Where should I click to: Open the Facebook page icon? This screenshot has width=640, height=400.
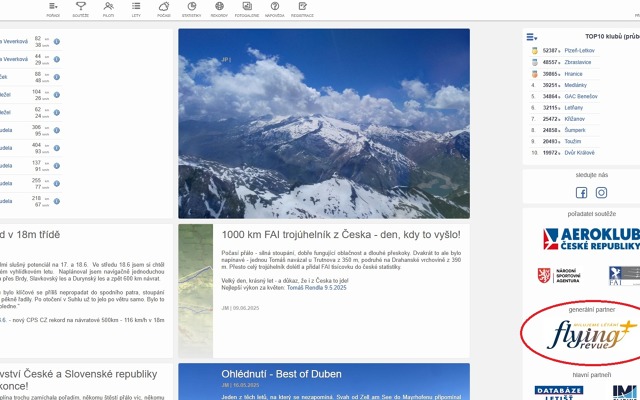(581, 193)
